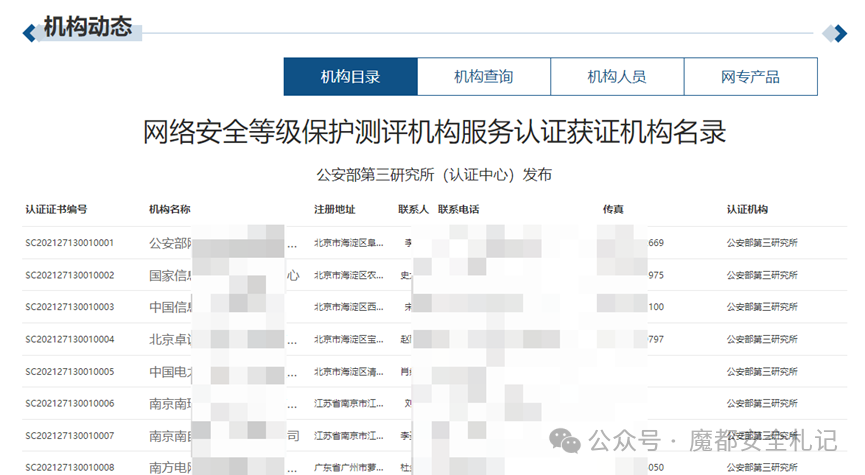
Task: Click address 北京市海淀区阜... in first row
Action: click(349, 243)
